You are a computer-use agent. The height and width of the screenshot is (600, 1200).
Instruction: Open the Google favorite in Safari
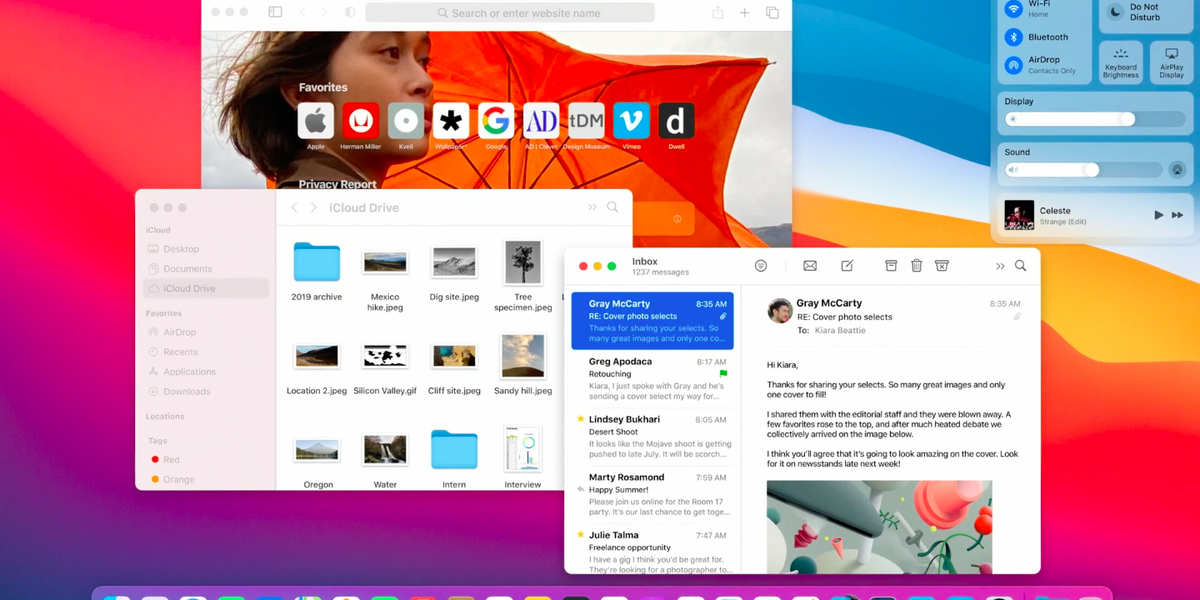coord(496,121)
